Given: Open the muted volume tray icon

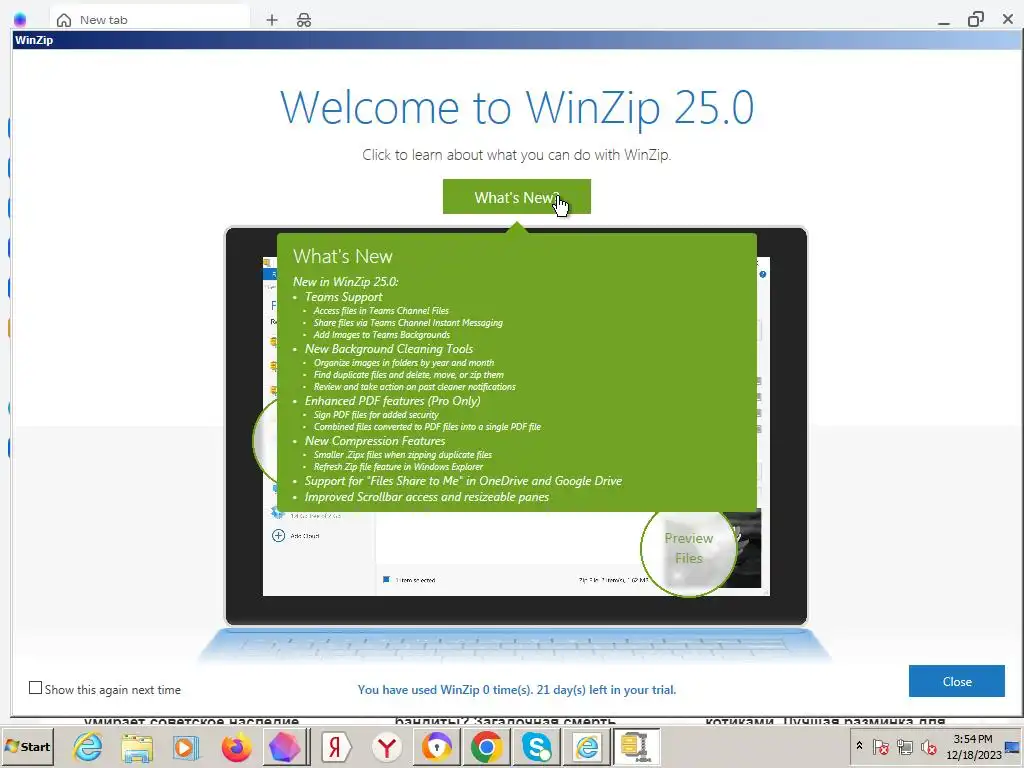Looking at the screenshot, I should pos(928,746).
